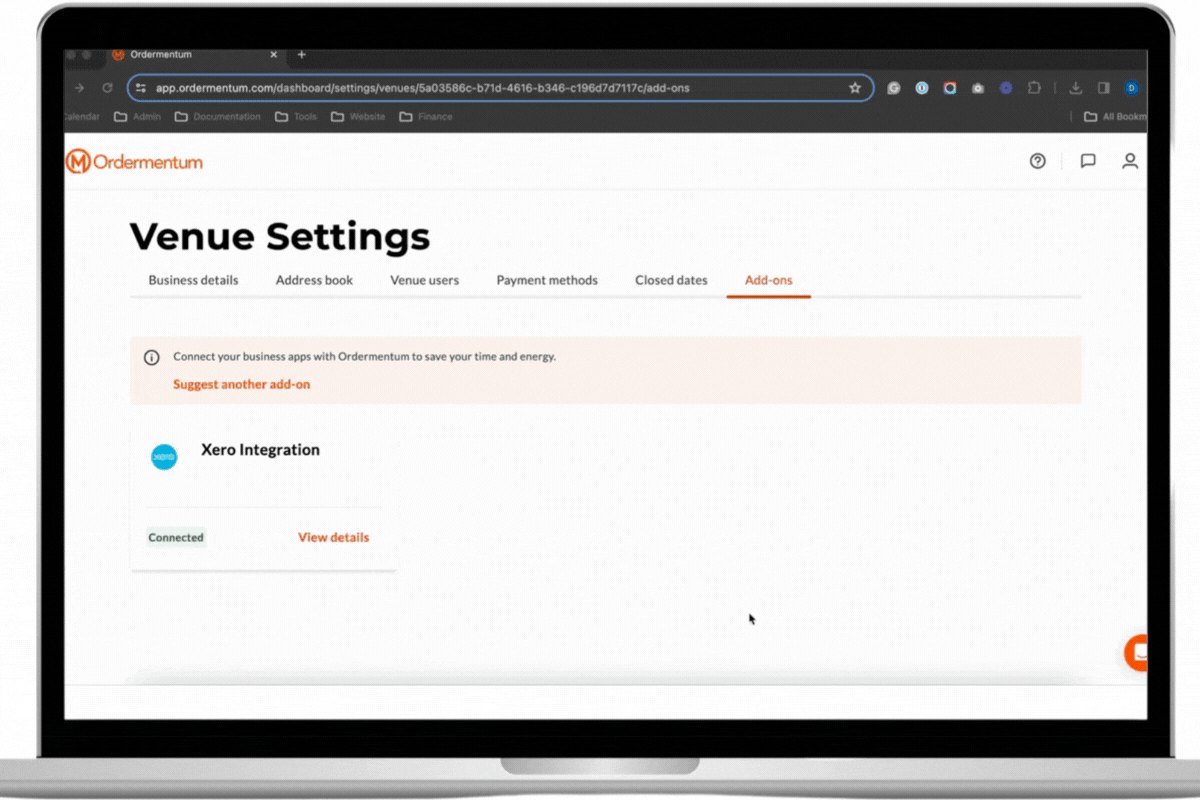
Task: Click the Connect your business apps banner text
Action: (x=364, y=356)
